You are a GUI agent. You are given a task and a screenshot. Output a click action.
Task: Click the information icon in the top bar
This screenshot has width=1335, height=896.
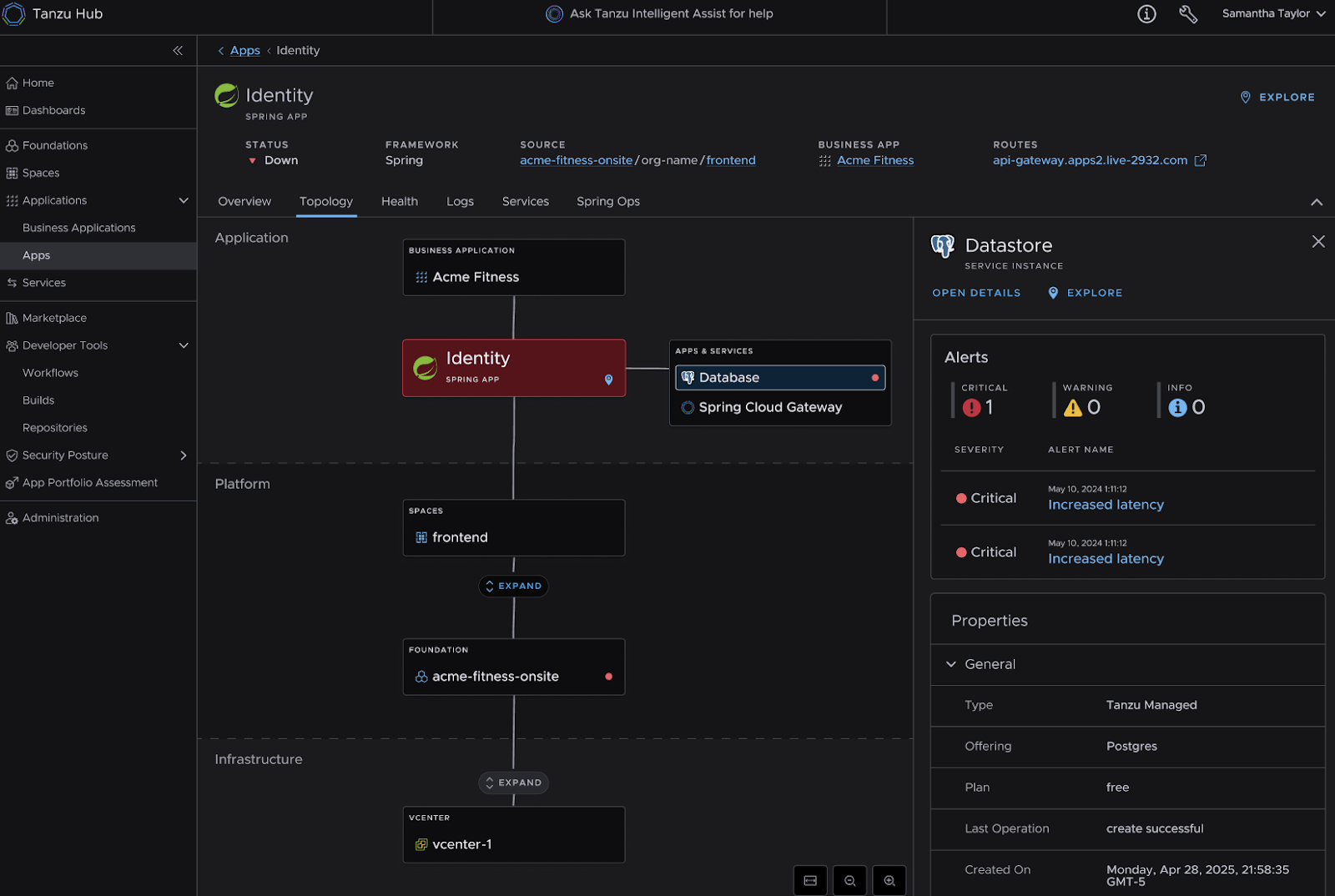pyautogui.click(x=1146, y=13)
